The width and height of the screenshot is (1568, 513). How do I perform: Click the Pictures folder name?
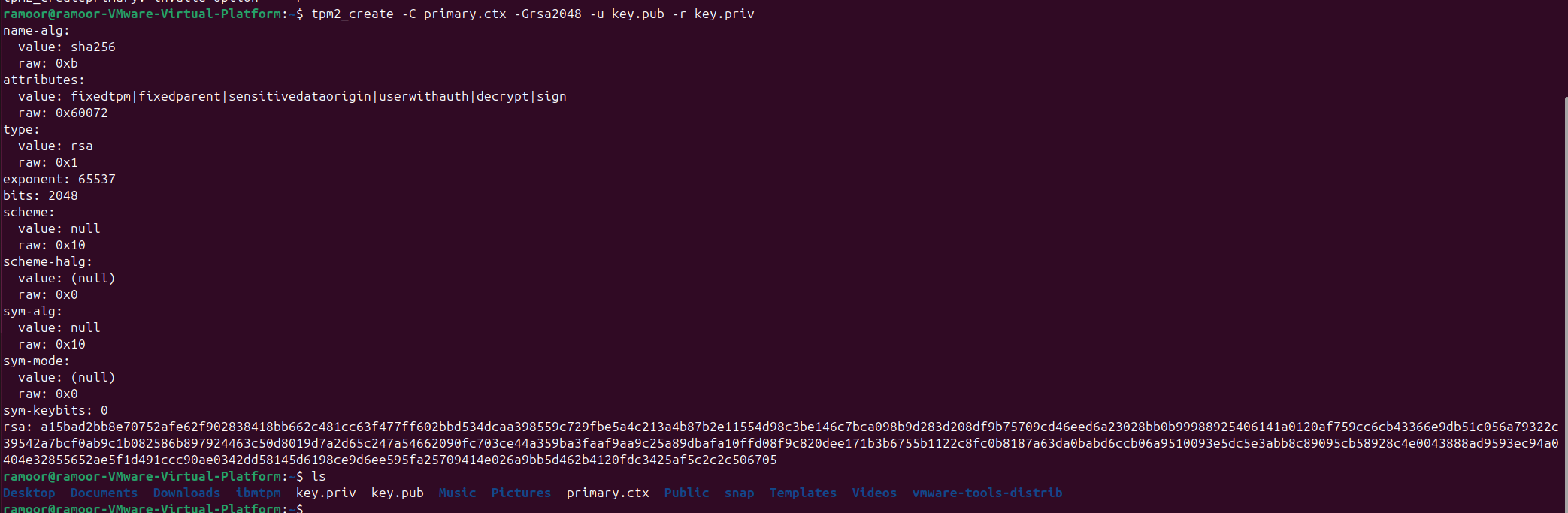[521, 493]
